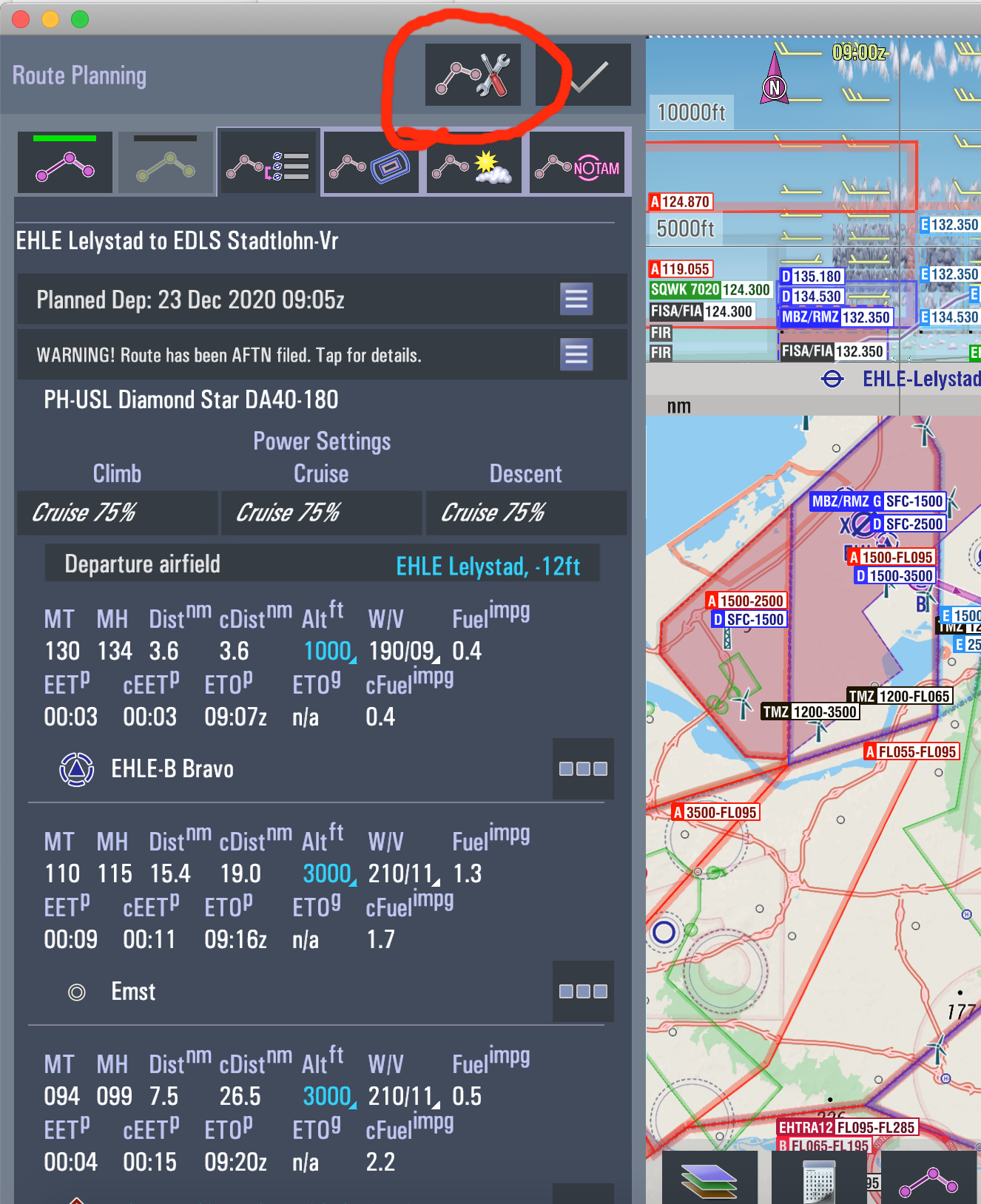Edit Planned Dep 23 Dec 2020 09:05z
This screenshot has height=1204, width=981.
[x=190, y=300]
